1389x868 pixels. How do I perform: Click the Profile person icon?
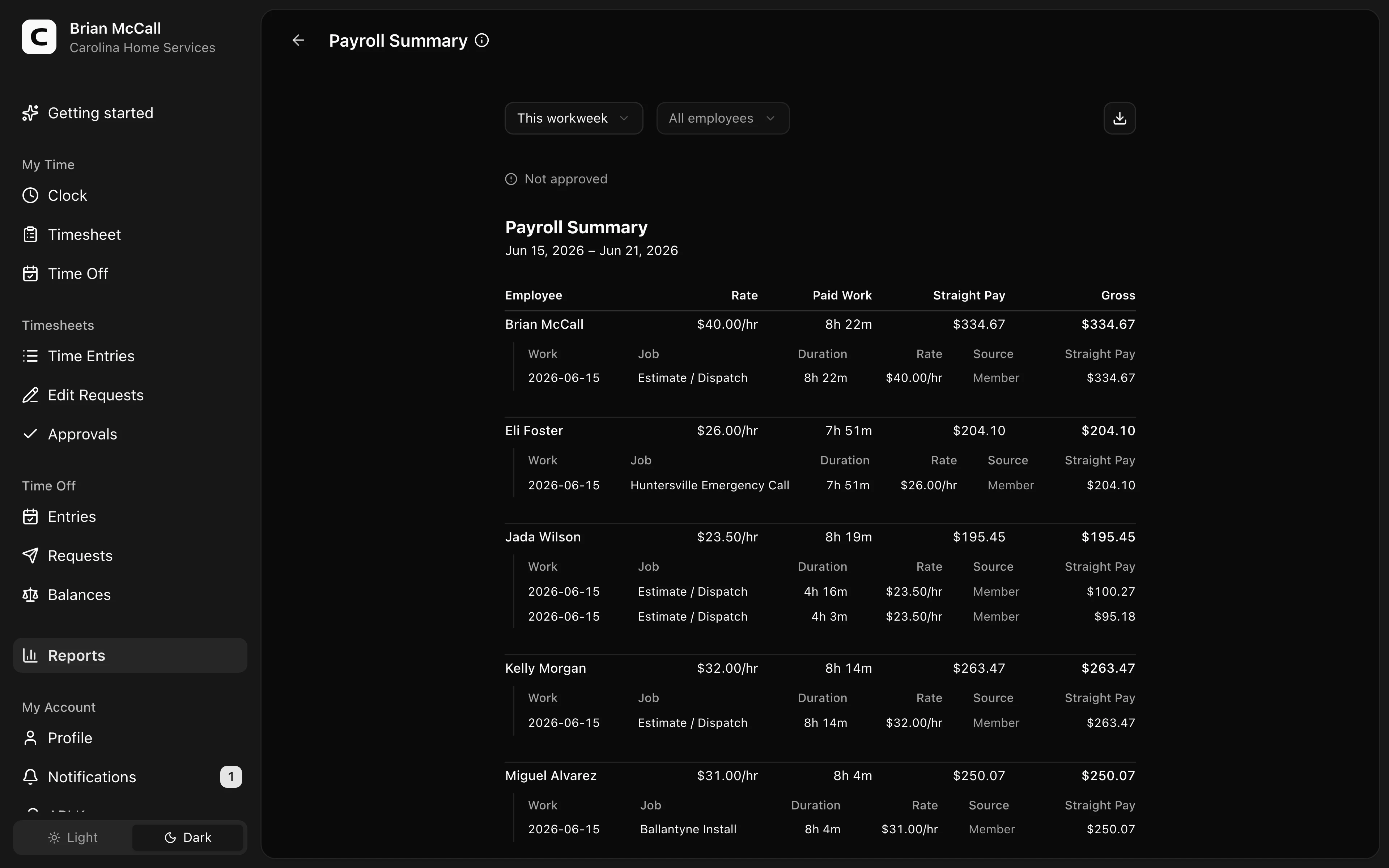(x=30, y=738)
